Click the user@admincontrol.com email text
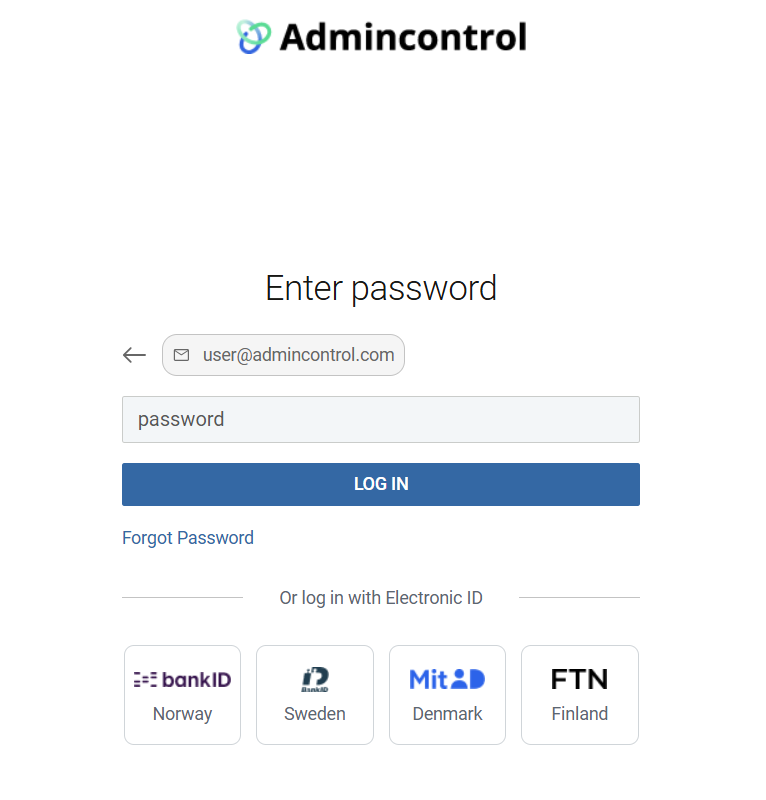Screen dimensions: 766x800 click(299, 355)
